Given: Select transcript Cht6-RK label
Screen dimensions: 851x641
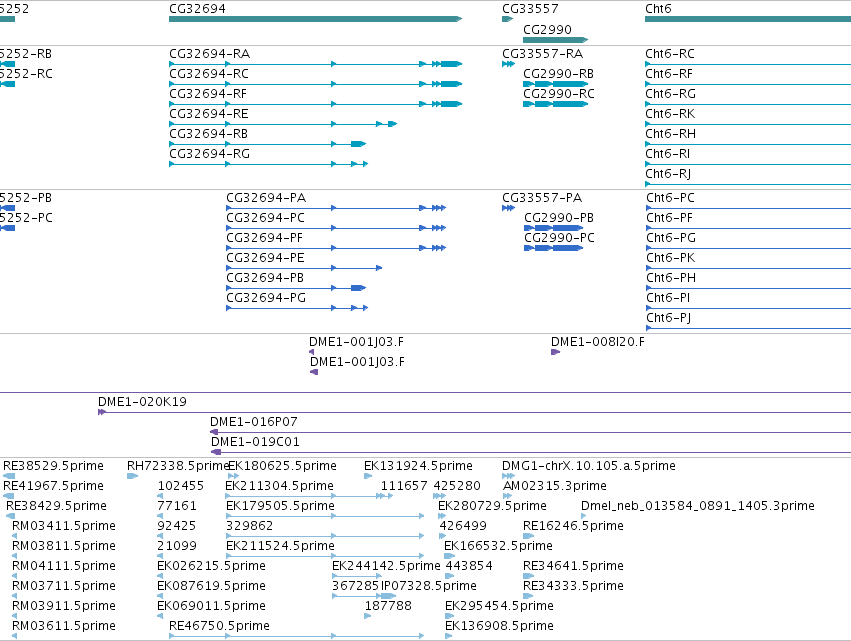Looking at the screenshot, I should coord(670,114).
